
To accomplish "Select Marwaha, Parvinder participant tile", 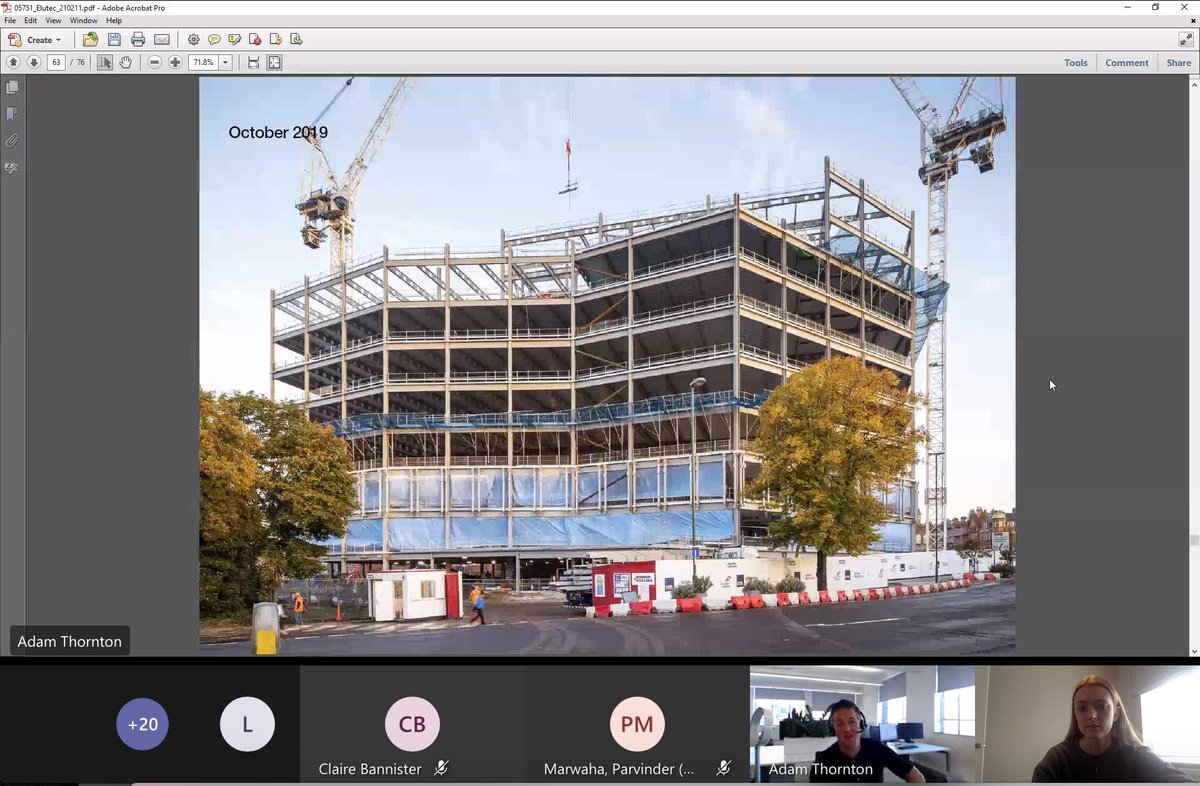I will (637, 725).
